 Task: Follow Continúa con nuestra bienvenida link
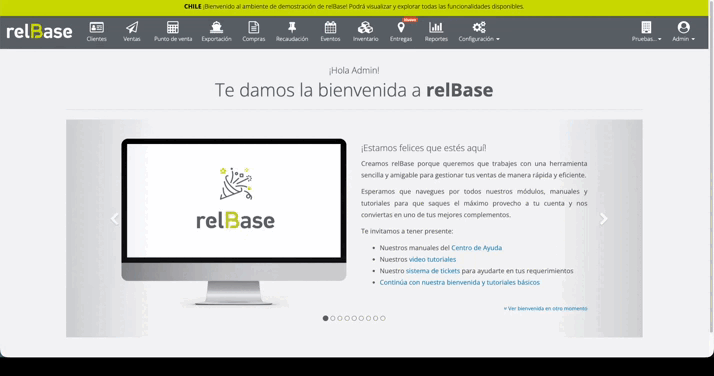coord(459,282)
